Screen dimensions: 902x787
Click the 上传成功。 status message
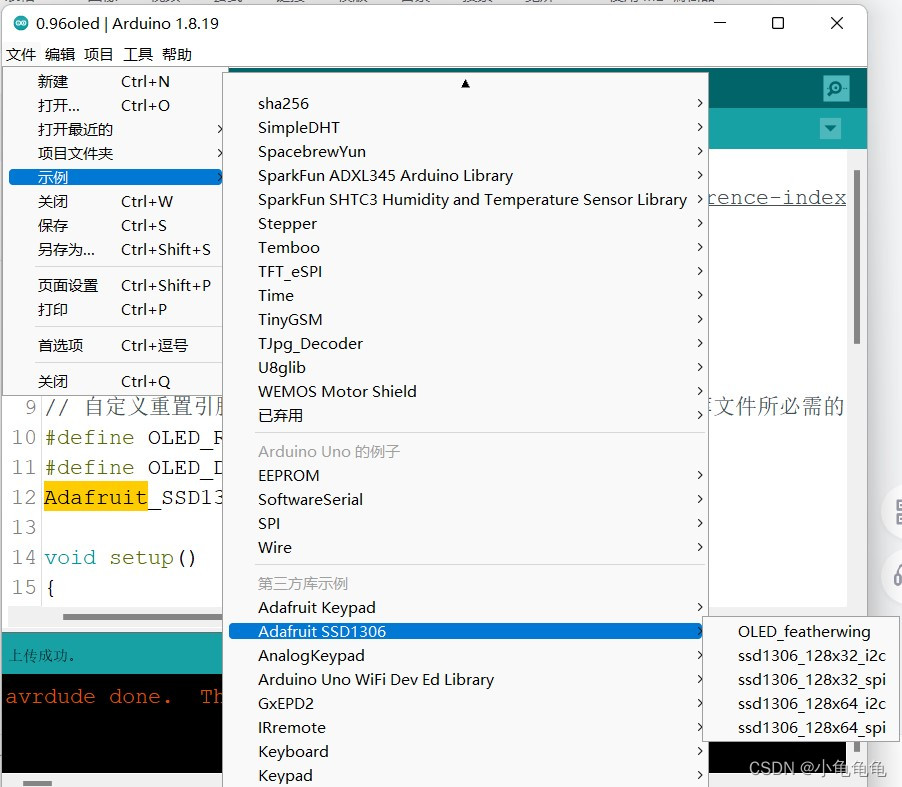(41, 655)
